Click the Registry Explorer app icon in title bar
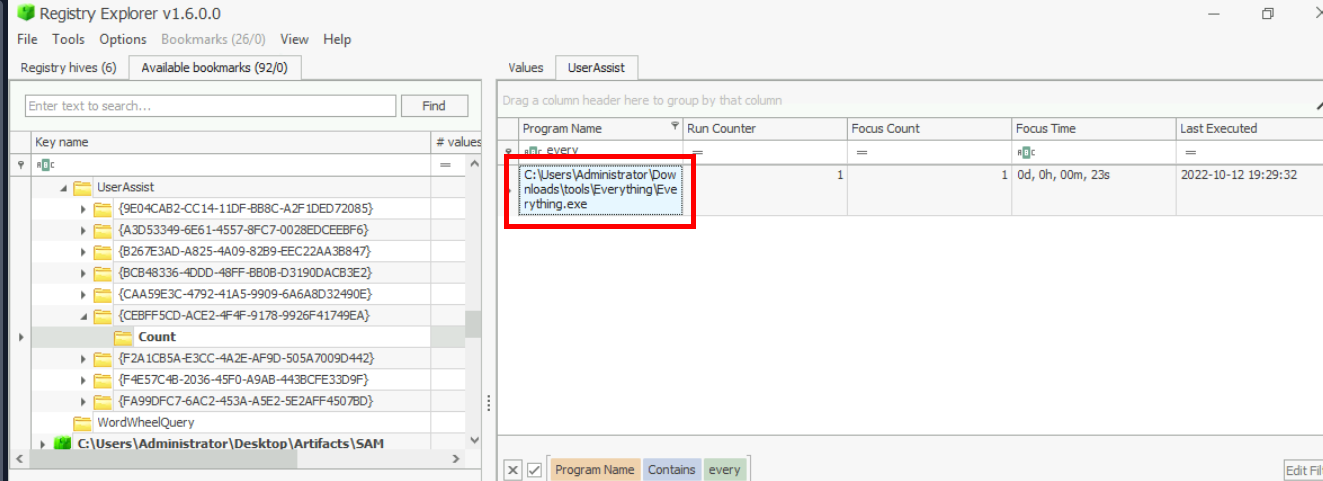Viewport: 1323px width, 481px height. pos(25,13)
